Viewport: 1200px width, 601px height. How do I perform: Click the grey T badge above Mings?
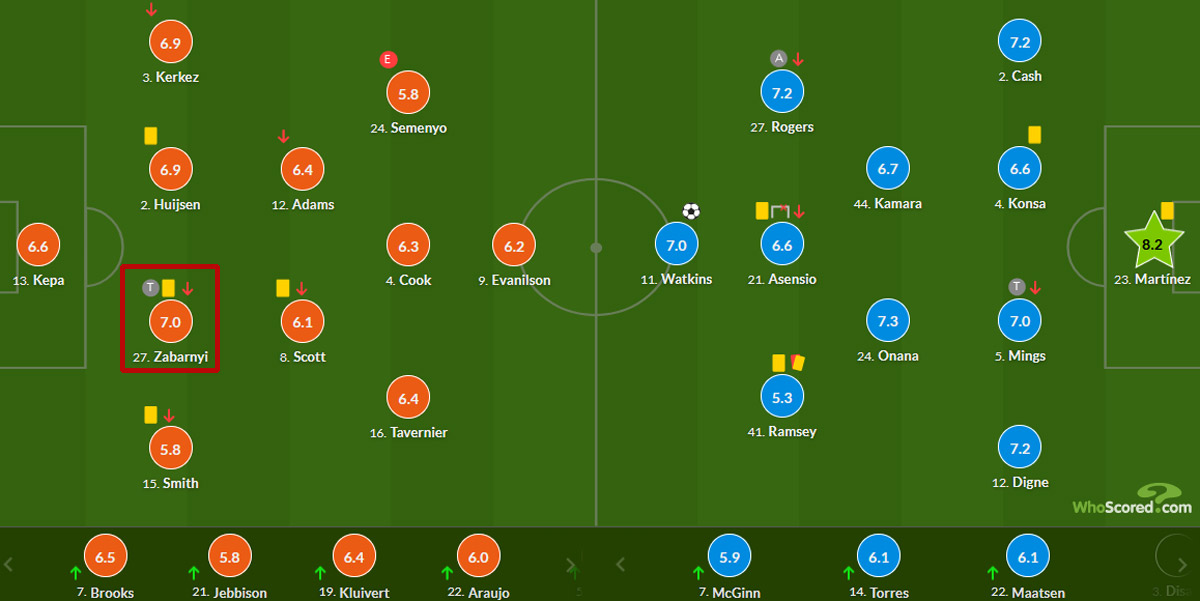[1017, 288]
